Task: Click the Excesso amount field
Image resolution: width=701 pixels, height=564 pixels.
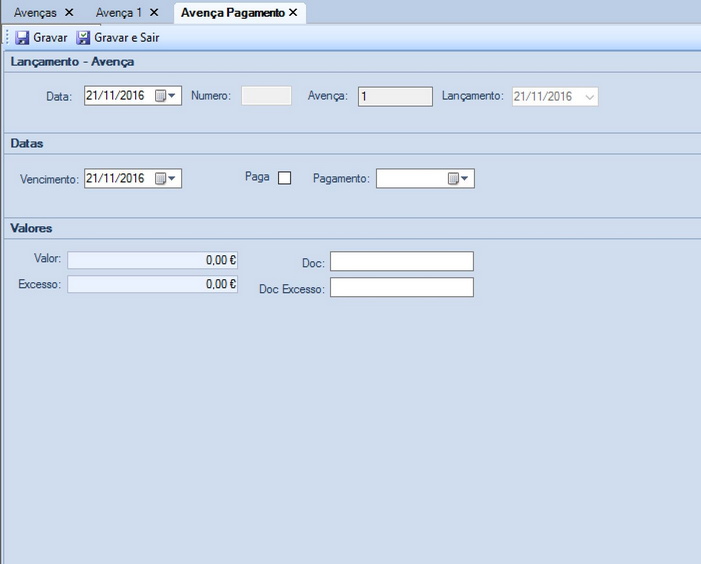Action: (x=152, y=284)
